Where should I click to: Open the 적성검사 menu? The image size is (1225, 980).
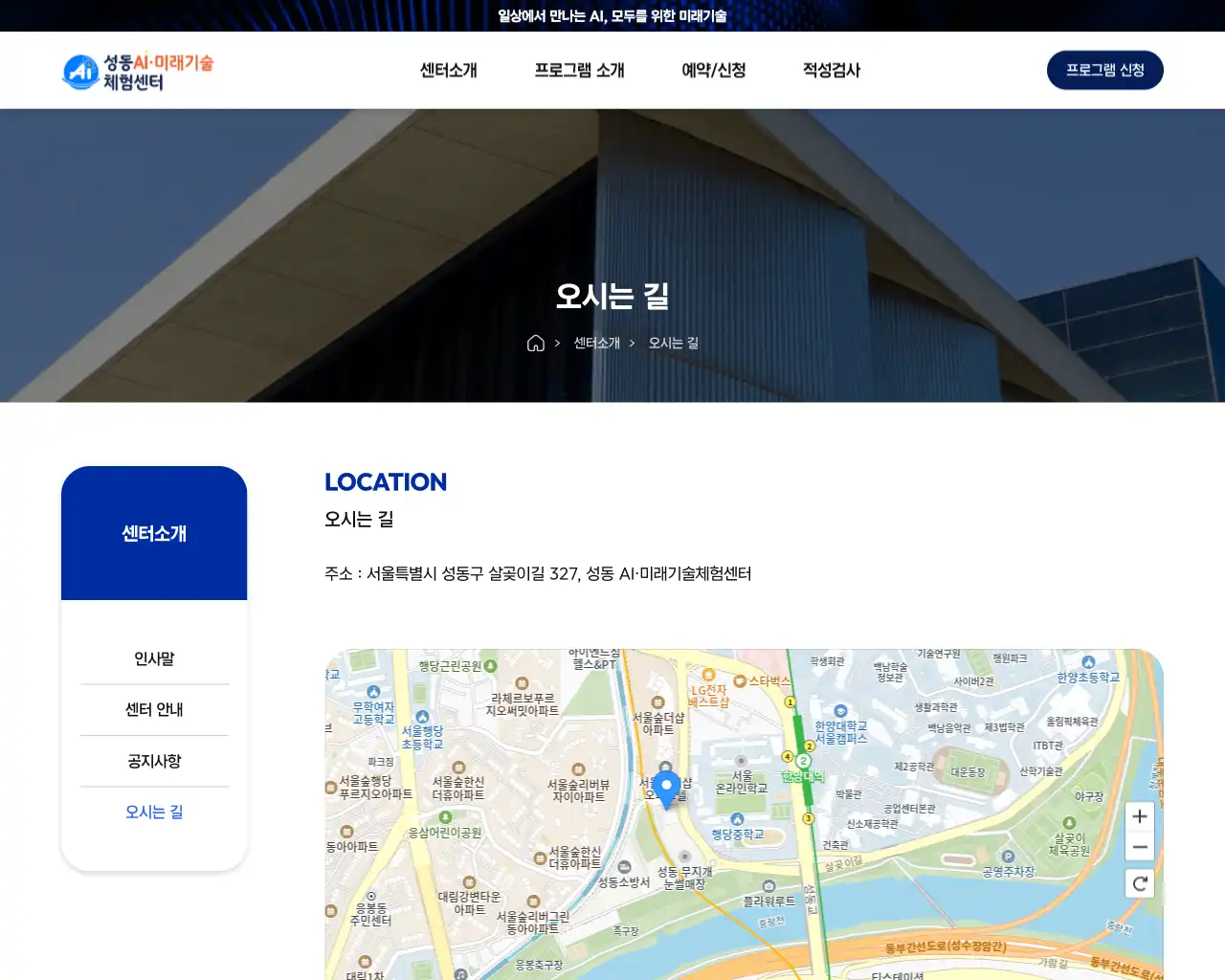point(831,70)
